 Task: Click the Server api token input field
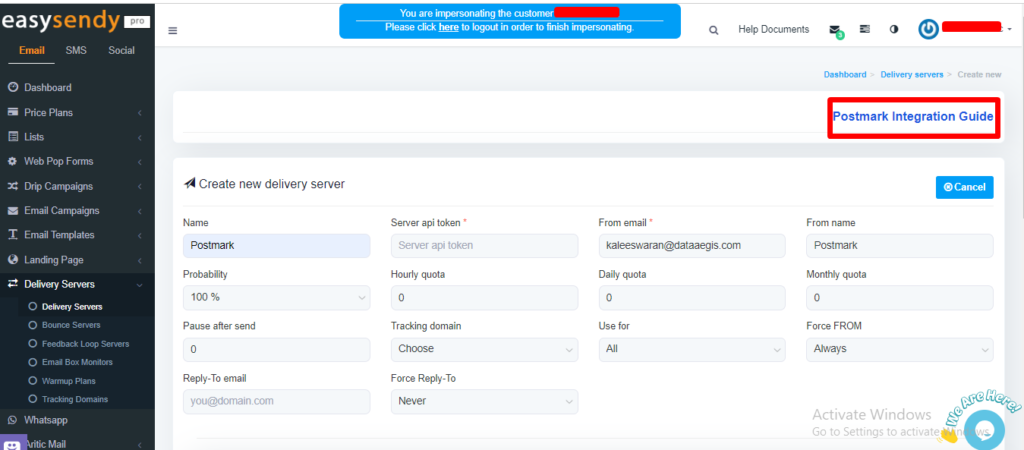pos(484,245)
